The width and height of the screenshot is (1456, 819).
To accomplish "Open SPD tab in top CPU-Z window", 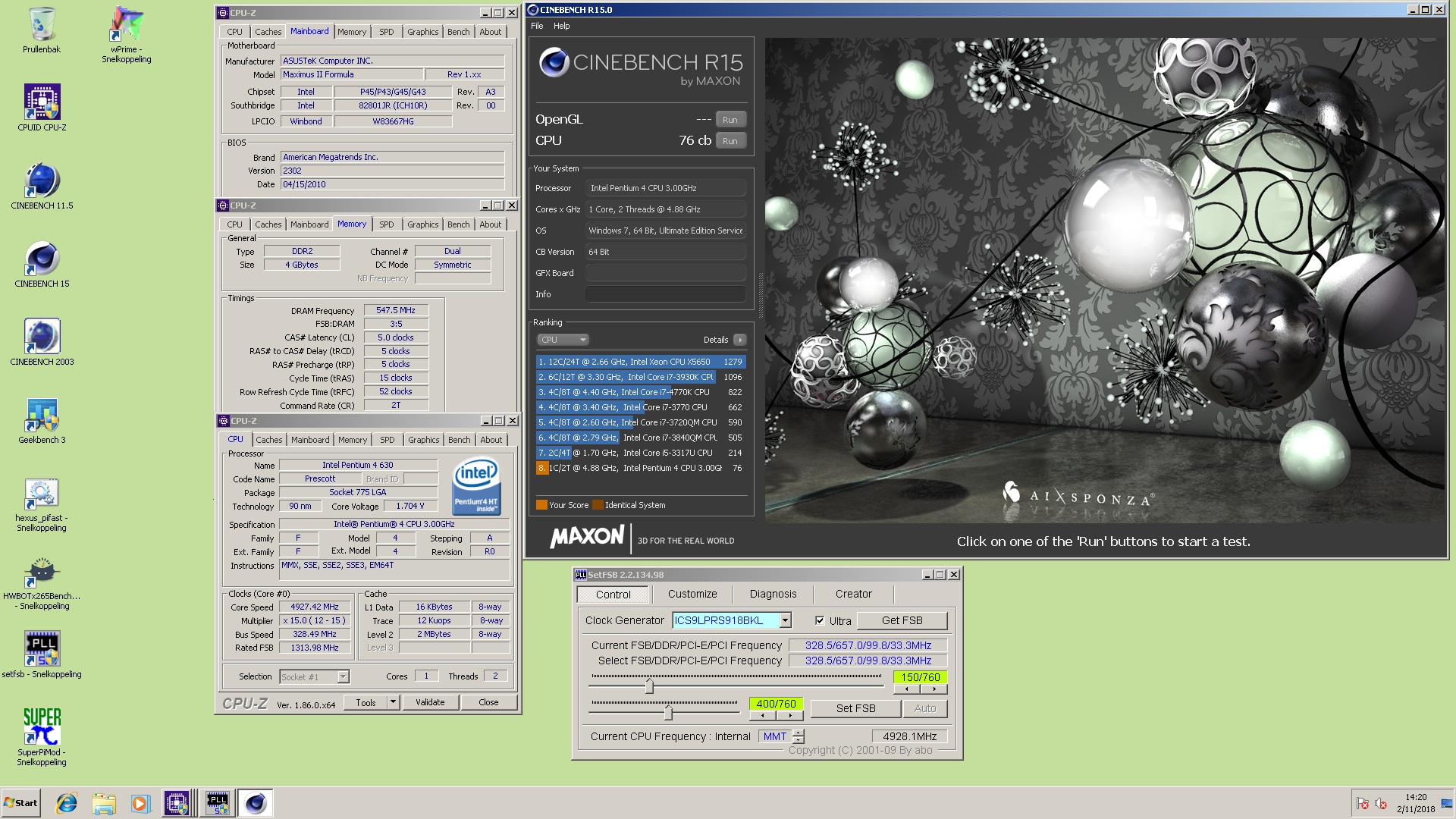I will pyautogui.click(x=387, y=32).
